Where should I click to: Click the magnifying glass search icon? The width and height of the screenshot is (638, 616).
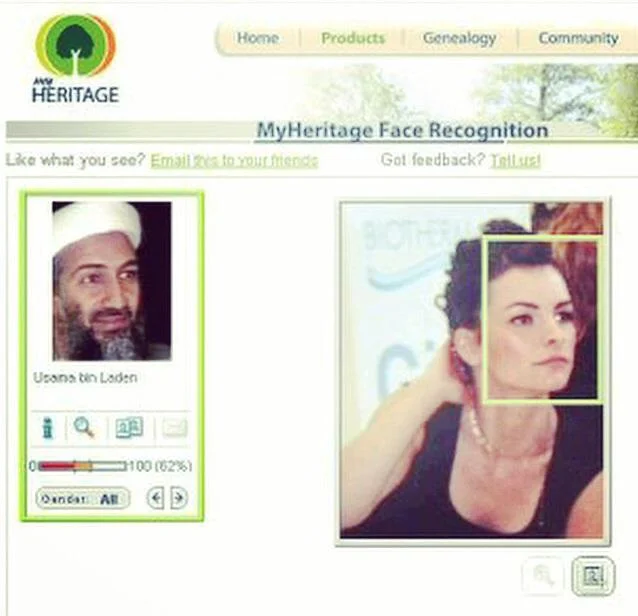point(84,427)
